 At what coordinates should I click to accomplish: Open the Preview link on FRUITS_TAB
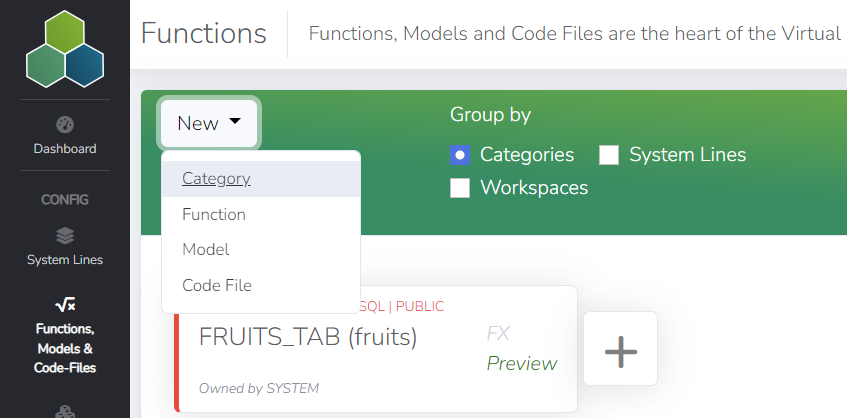[522, 363]
